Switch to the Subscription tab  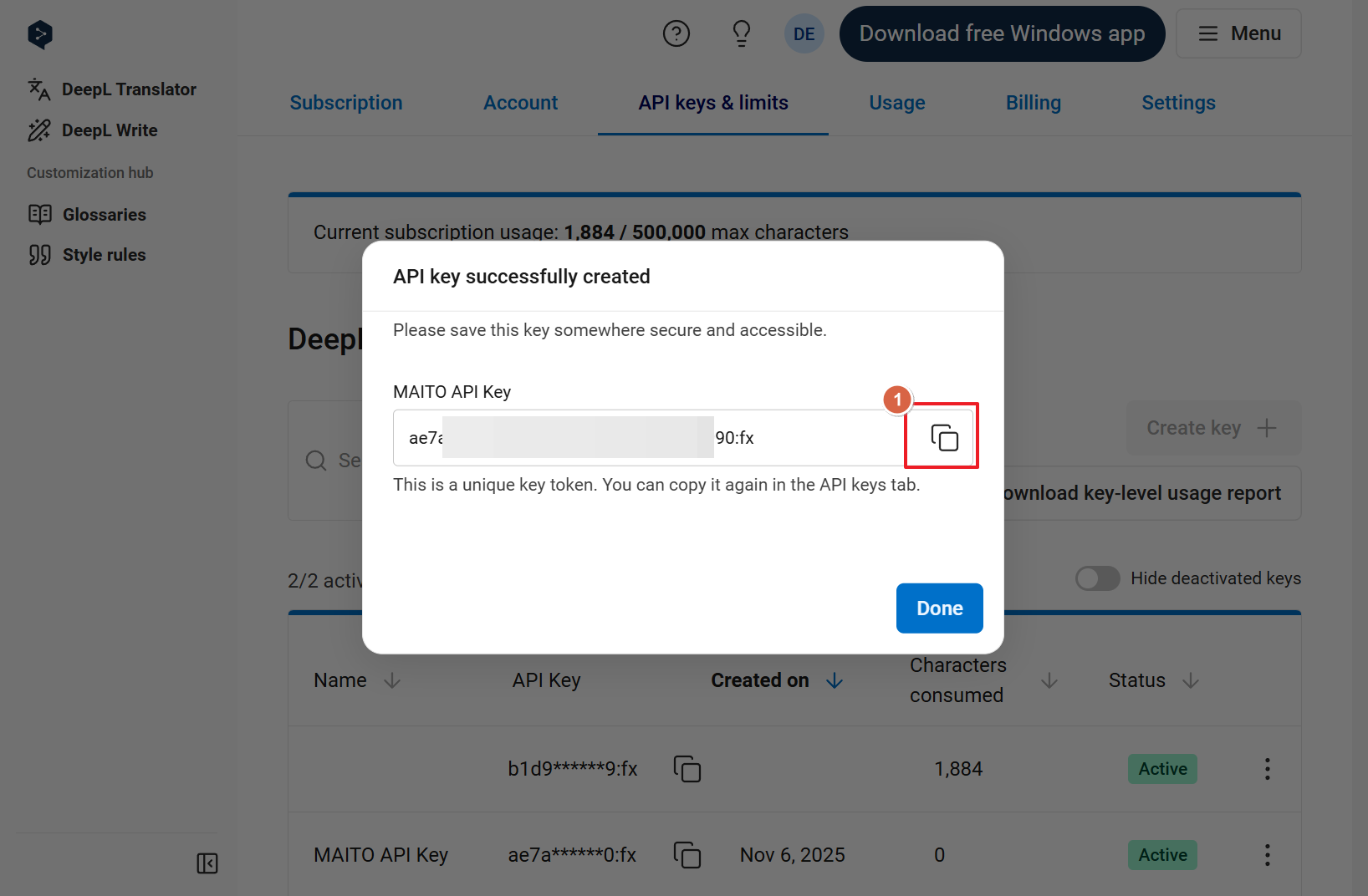pyautogui.click(x=346, y=103)
